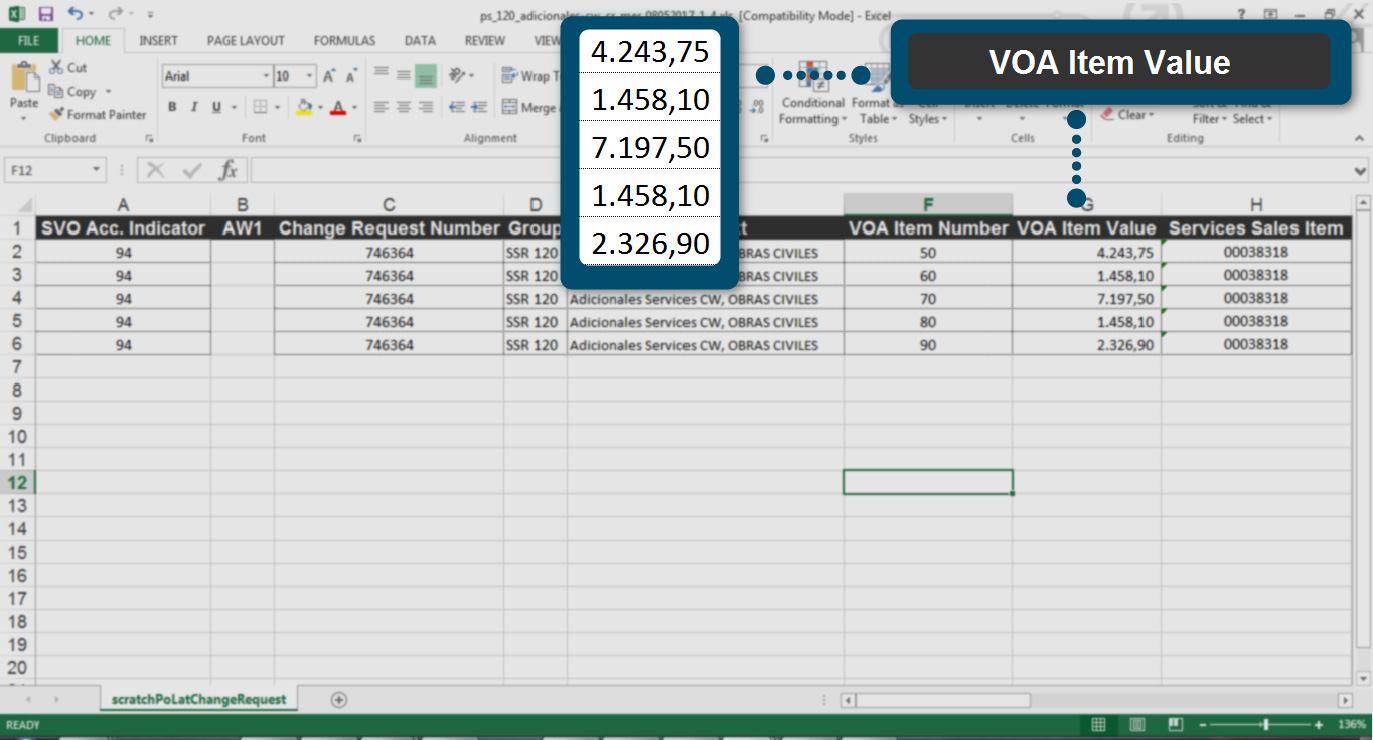1373x740 pixels.
Task: Expand the font size dropdown
Action: (x=310, y=76)
